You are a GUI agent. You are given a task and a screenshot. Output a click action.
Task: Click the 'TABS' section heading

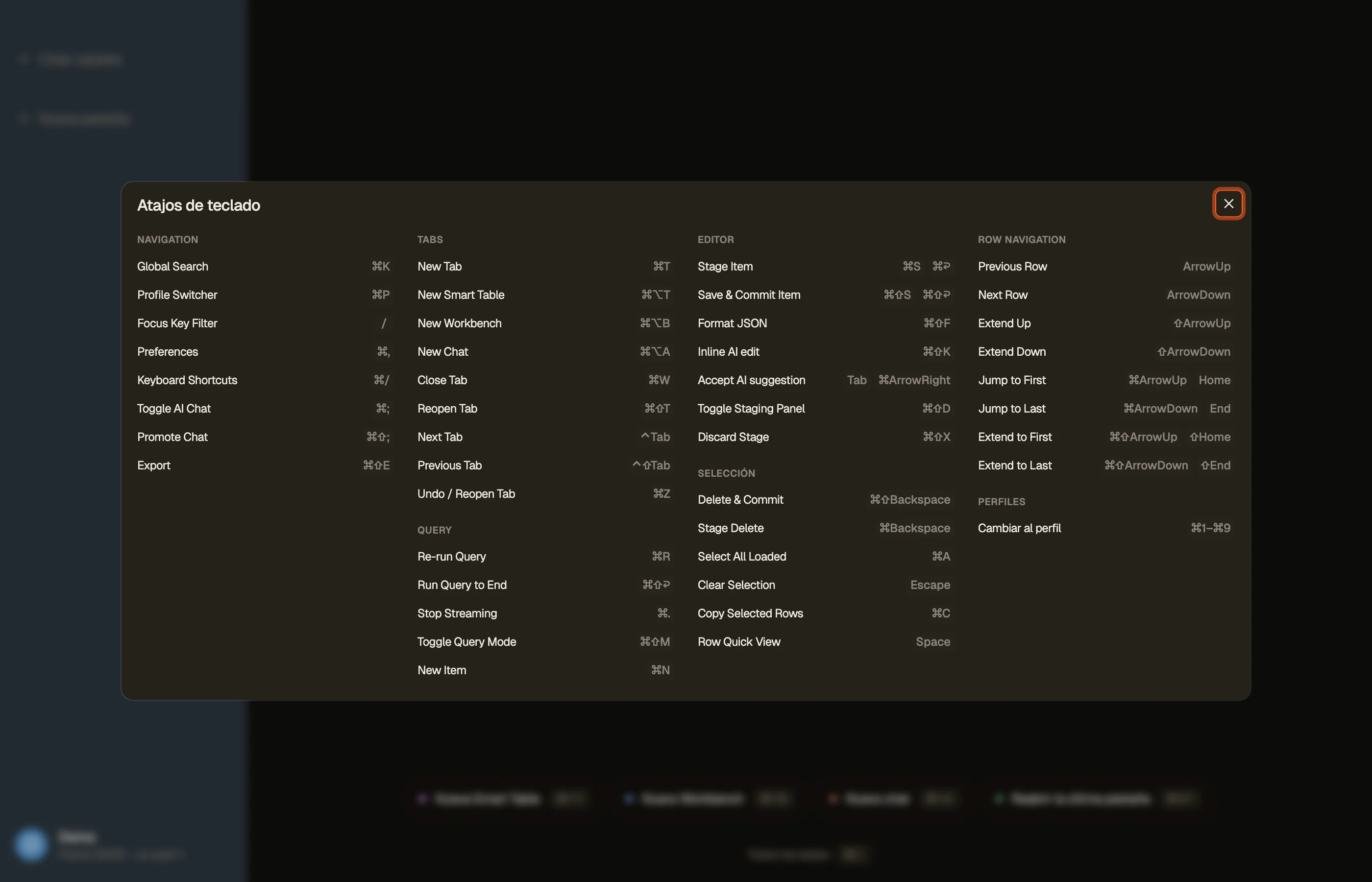[429, 240]
